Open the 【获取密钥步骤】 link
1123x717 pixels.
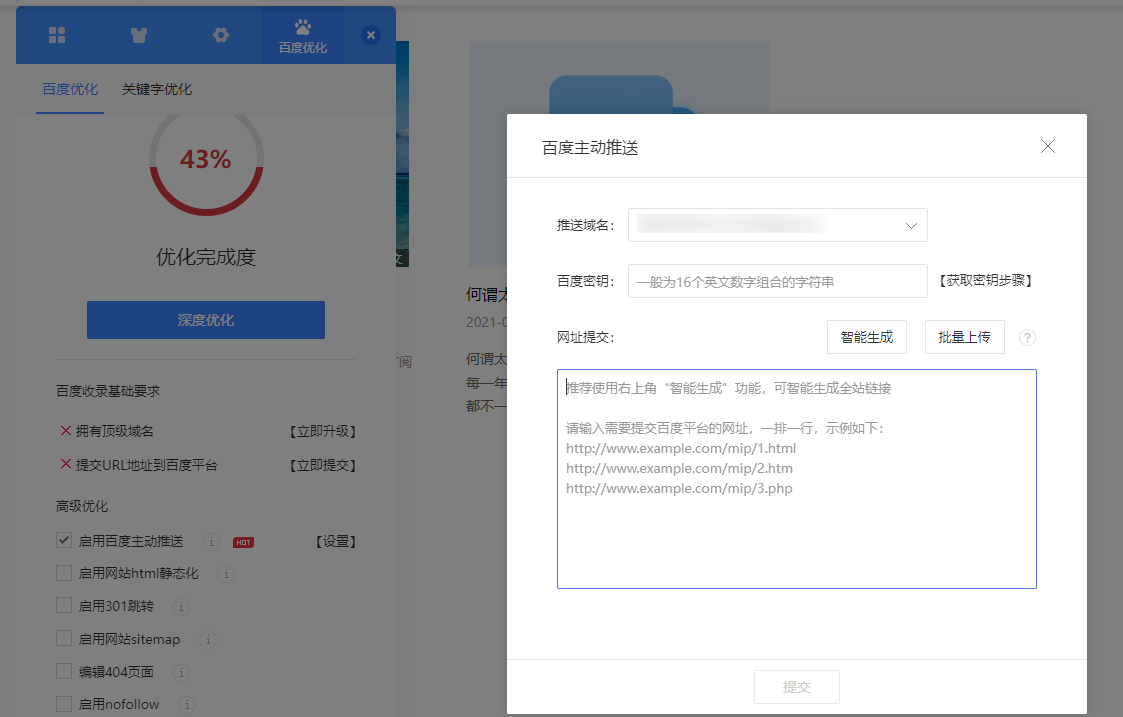986,281
